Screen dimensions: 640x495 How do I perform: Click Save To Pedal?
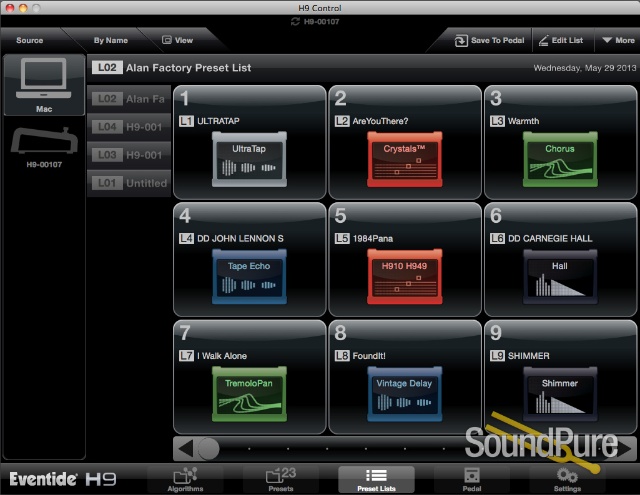coord(489,40)
